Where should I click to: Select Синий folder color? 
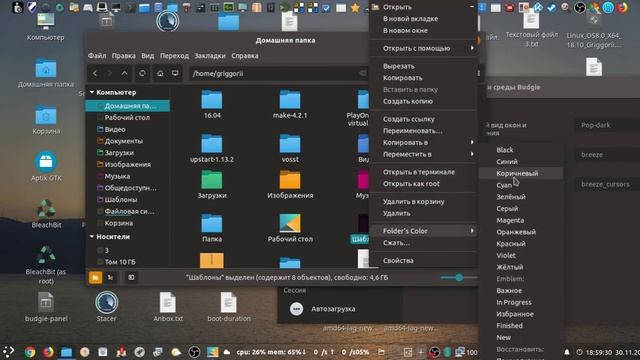coord(521,162)
